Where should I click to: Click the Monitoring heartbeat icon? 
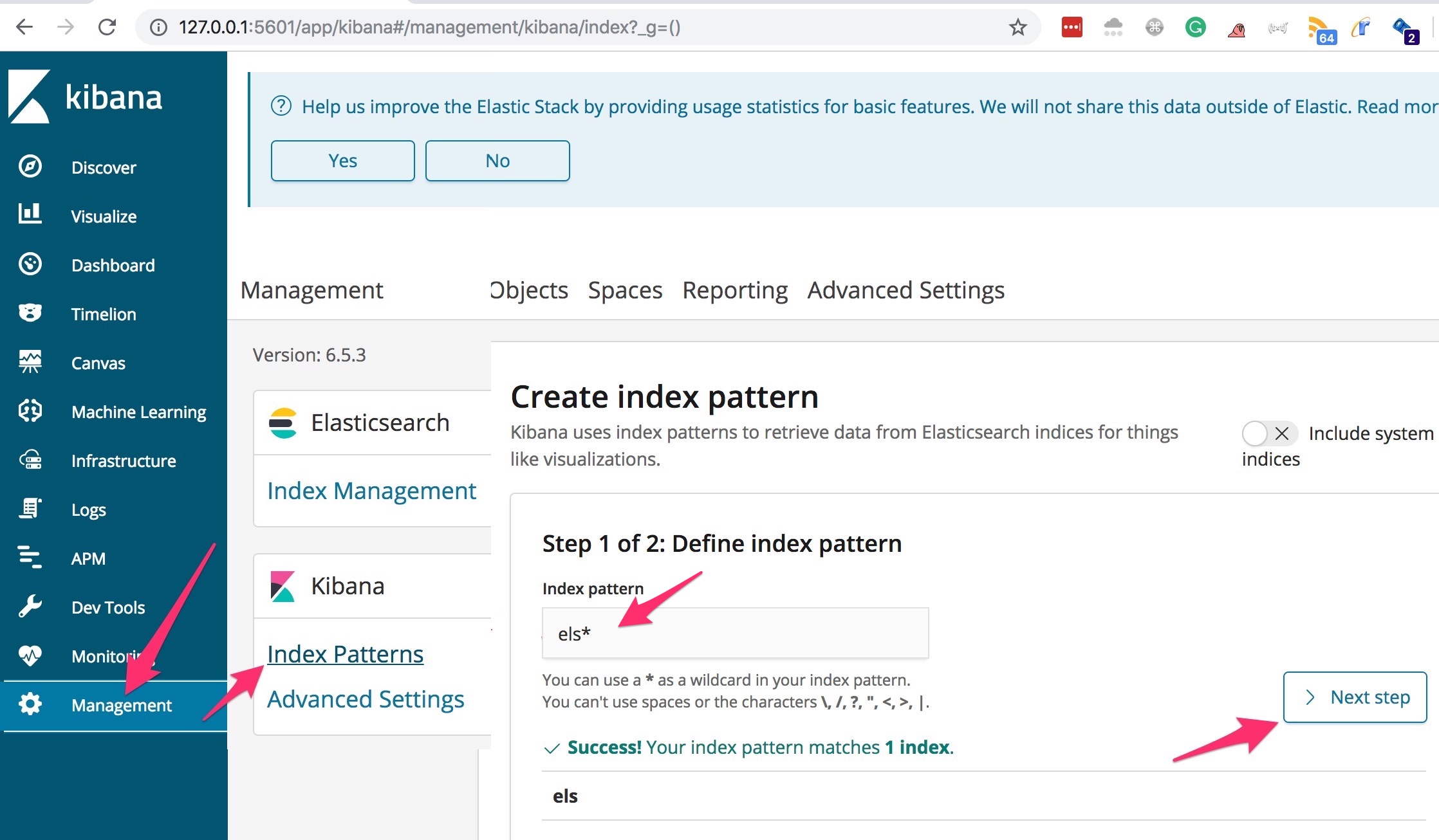[x=30, y=655]
